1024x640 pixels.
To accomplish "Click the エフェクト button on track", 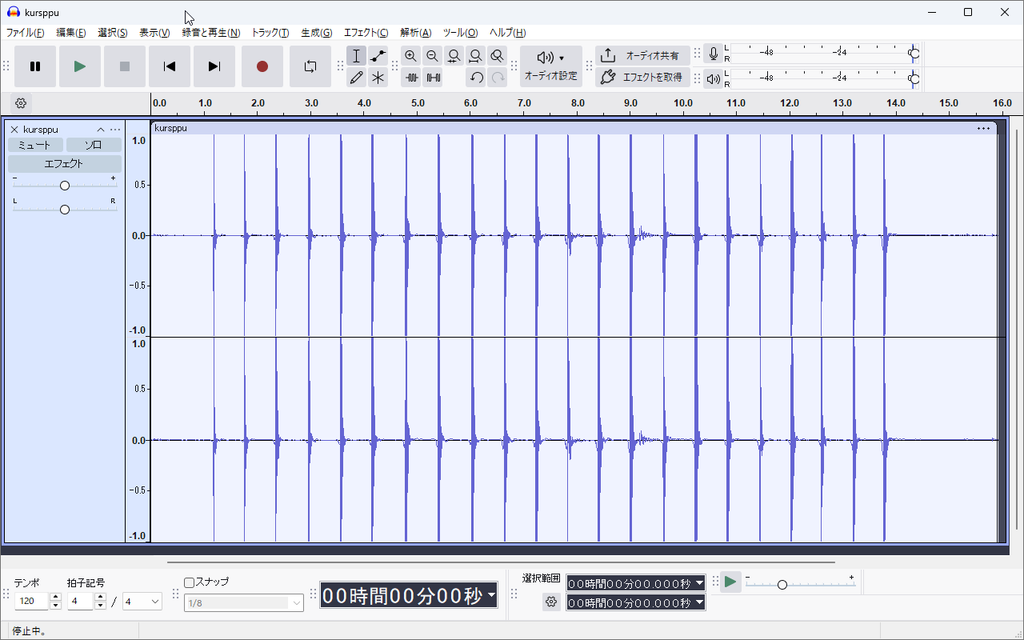I will tap(65, 163).
